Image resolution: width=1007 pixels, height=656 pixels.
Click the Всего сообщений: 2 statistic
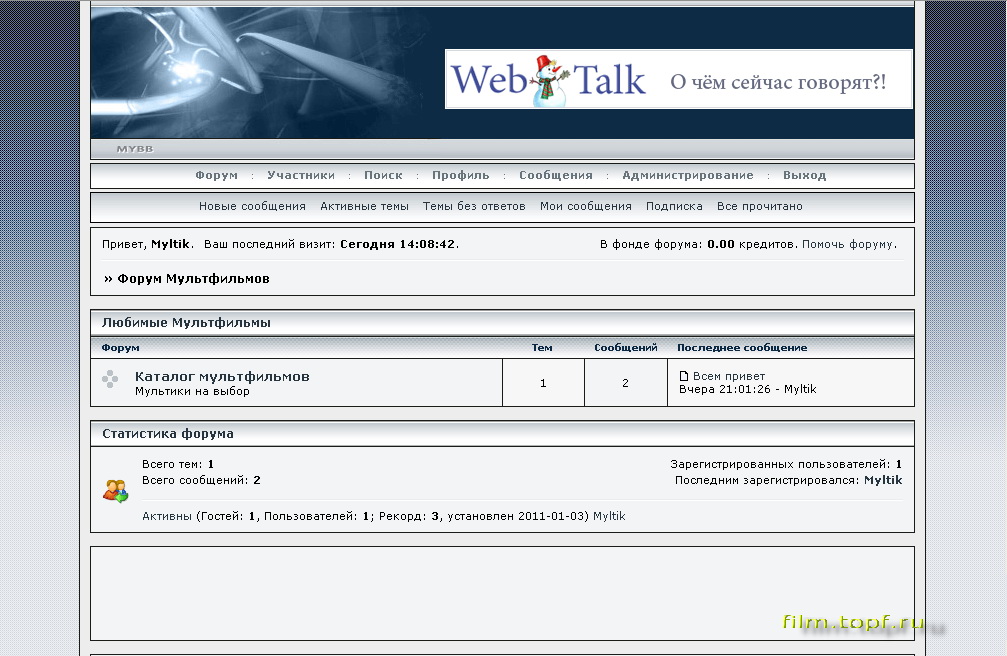pos(201,480)
